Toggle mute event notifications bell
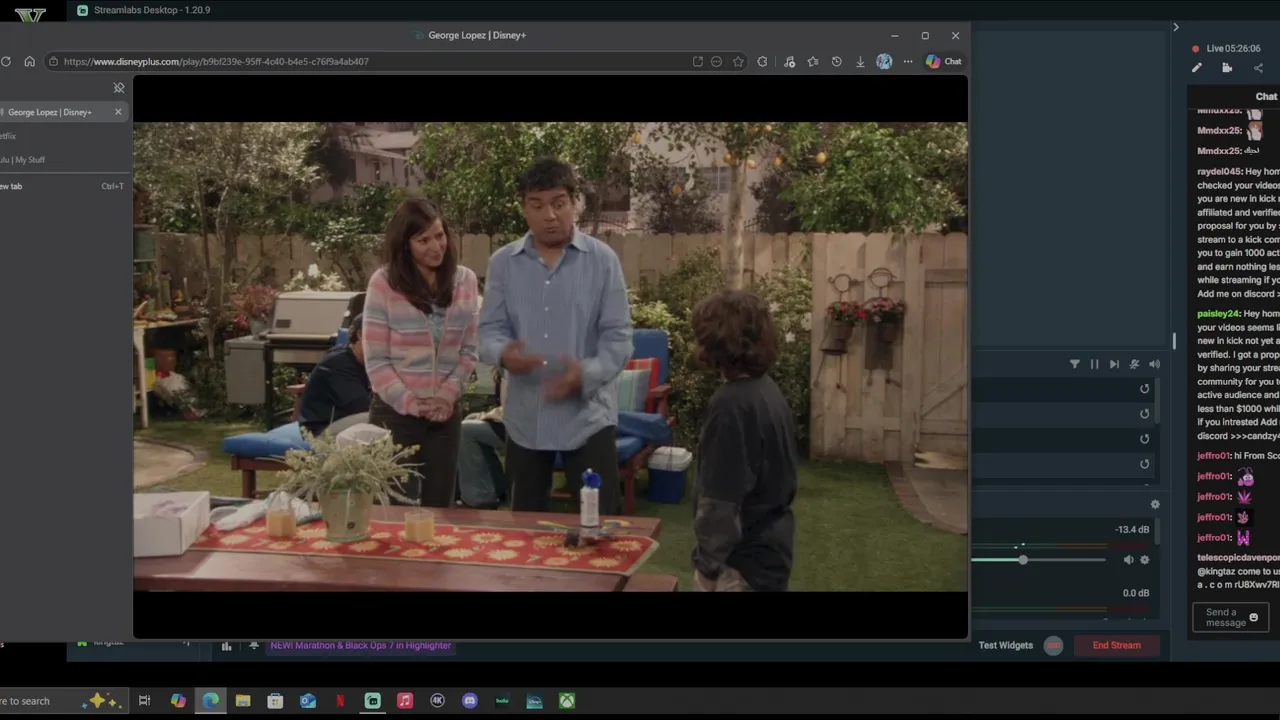This screenshot has height=720, width=1280. click(x=1134, y=364)
